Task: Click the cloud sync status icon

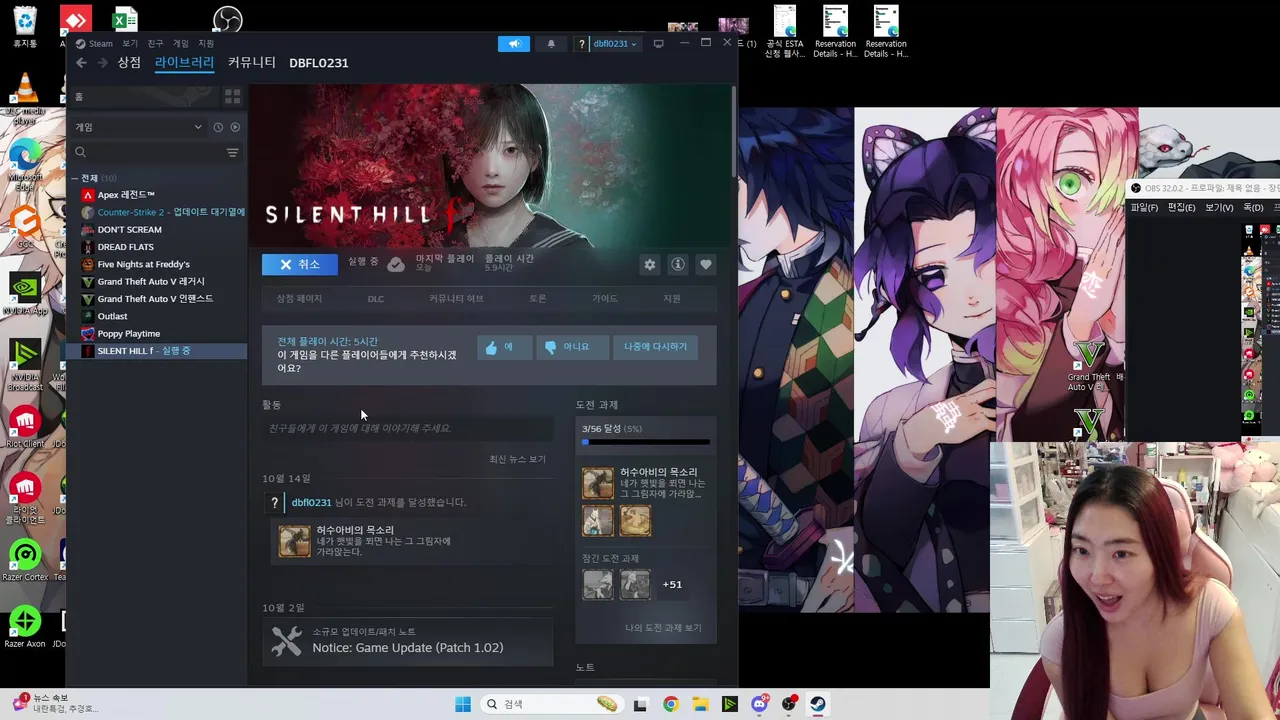Action: (x=396, y=264)
